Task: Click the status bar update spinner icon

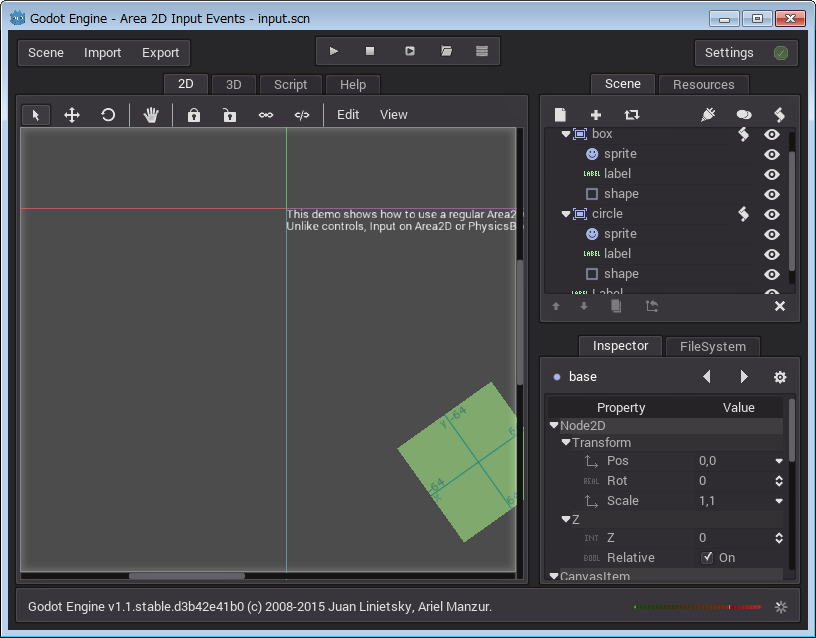Action: pos(781,607)
